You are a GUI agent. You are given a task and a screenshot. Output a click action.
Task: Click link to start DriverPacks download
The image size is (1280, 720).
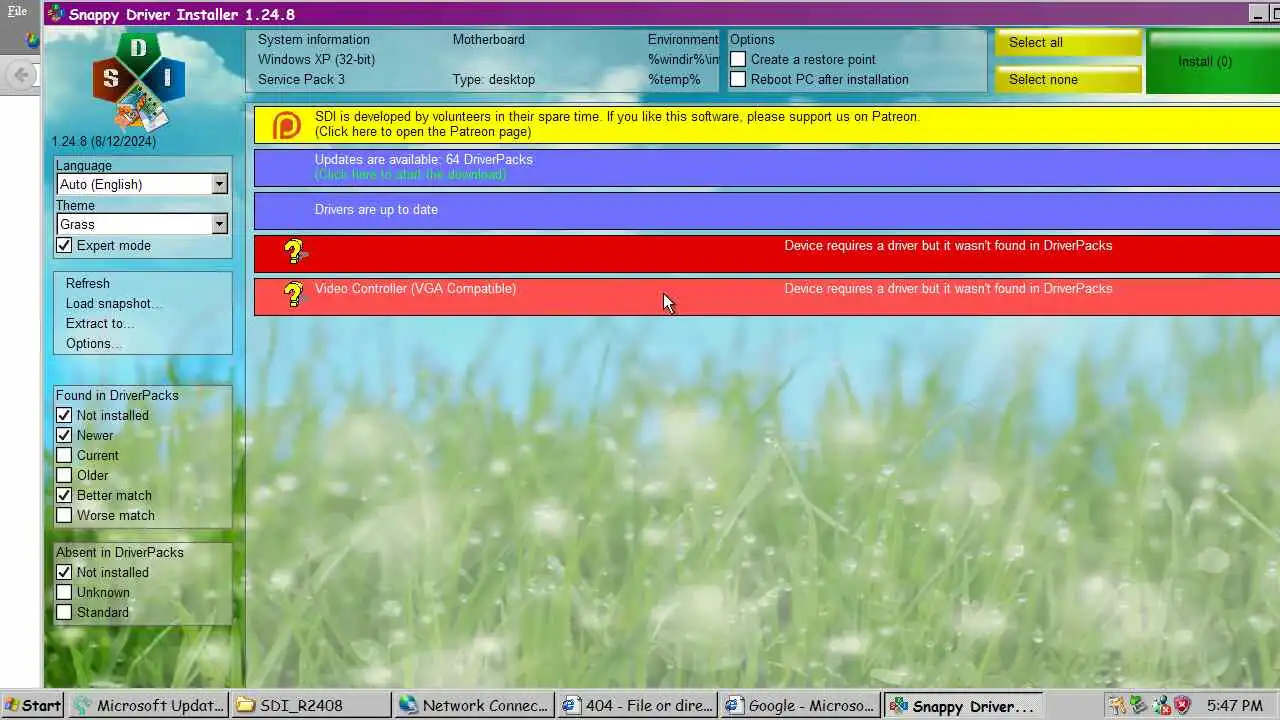click(x=411, y=174)
